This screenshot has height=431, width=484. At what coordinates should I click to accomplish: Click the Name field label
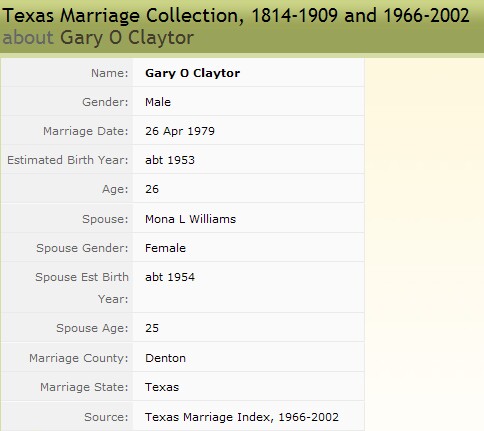tap(110, 73)
